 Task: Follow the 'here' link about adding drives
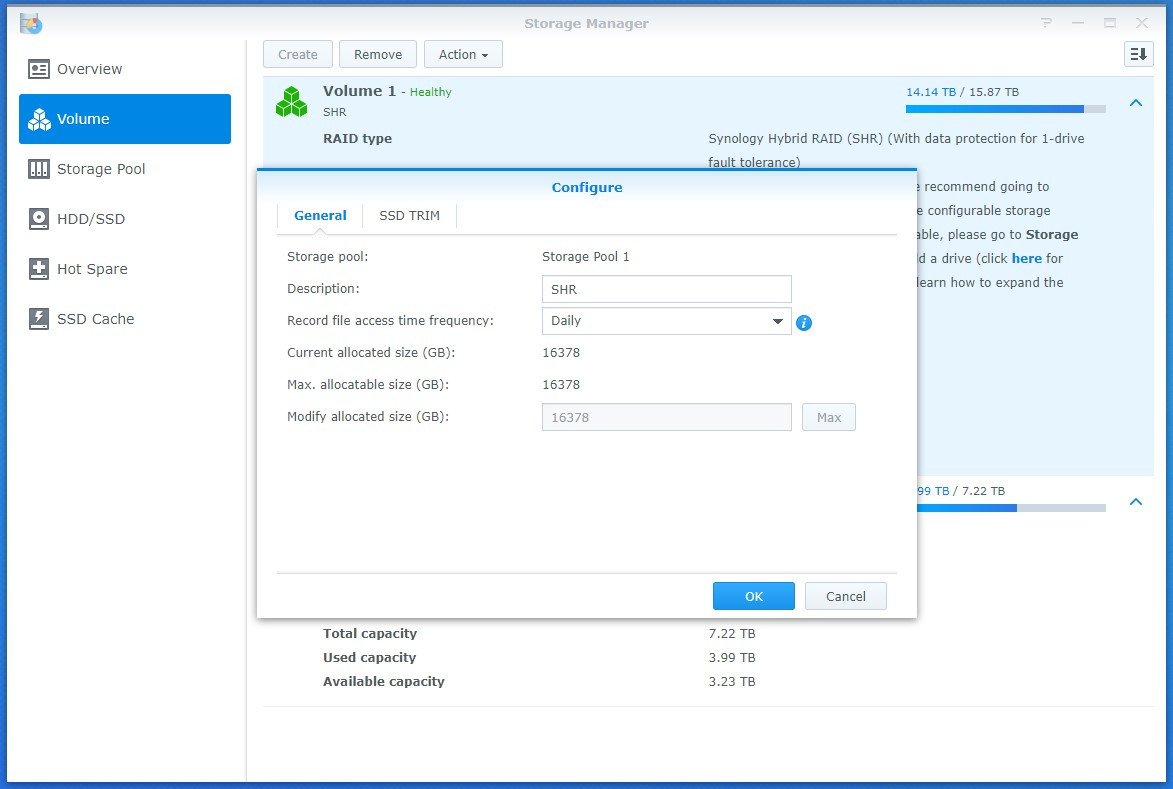1029,258
